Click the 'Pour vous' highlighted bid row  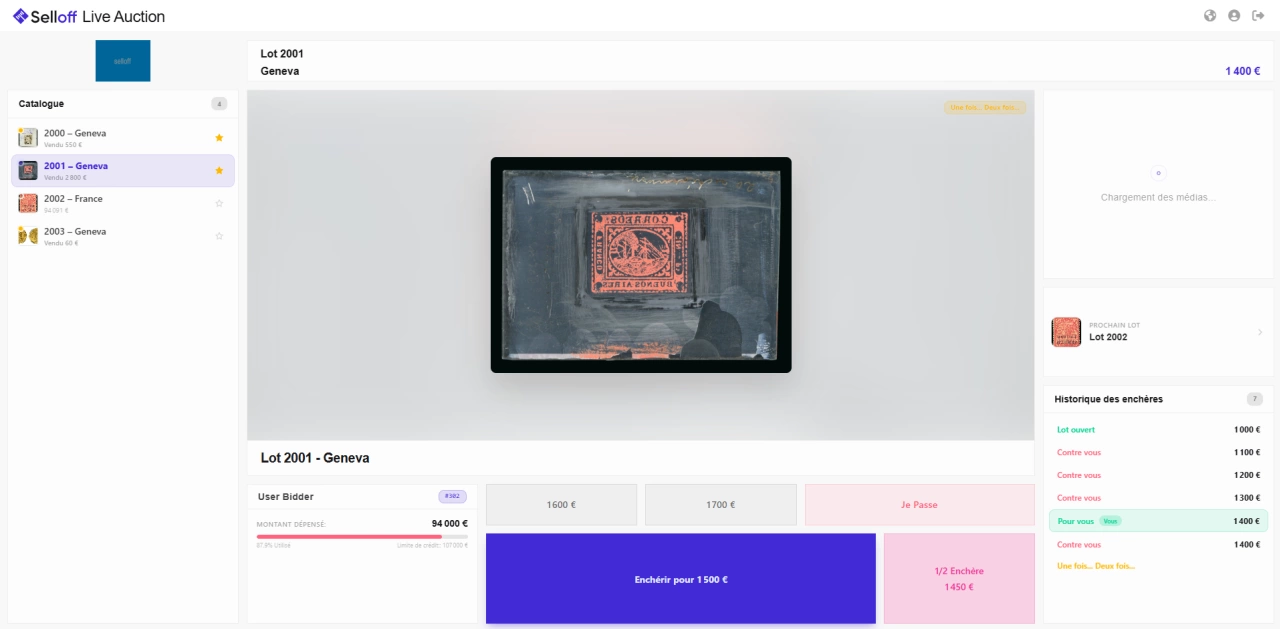pyautogui.click(x=1158, y=521)
